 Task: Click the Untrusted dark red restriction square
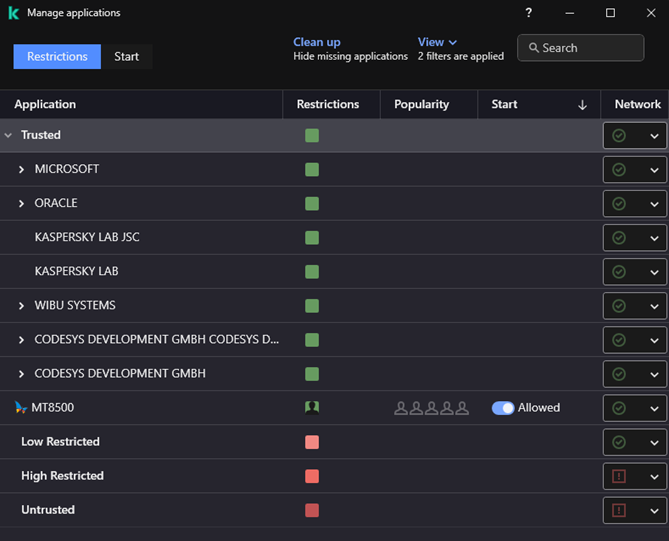[x=312, y=510]
